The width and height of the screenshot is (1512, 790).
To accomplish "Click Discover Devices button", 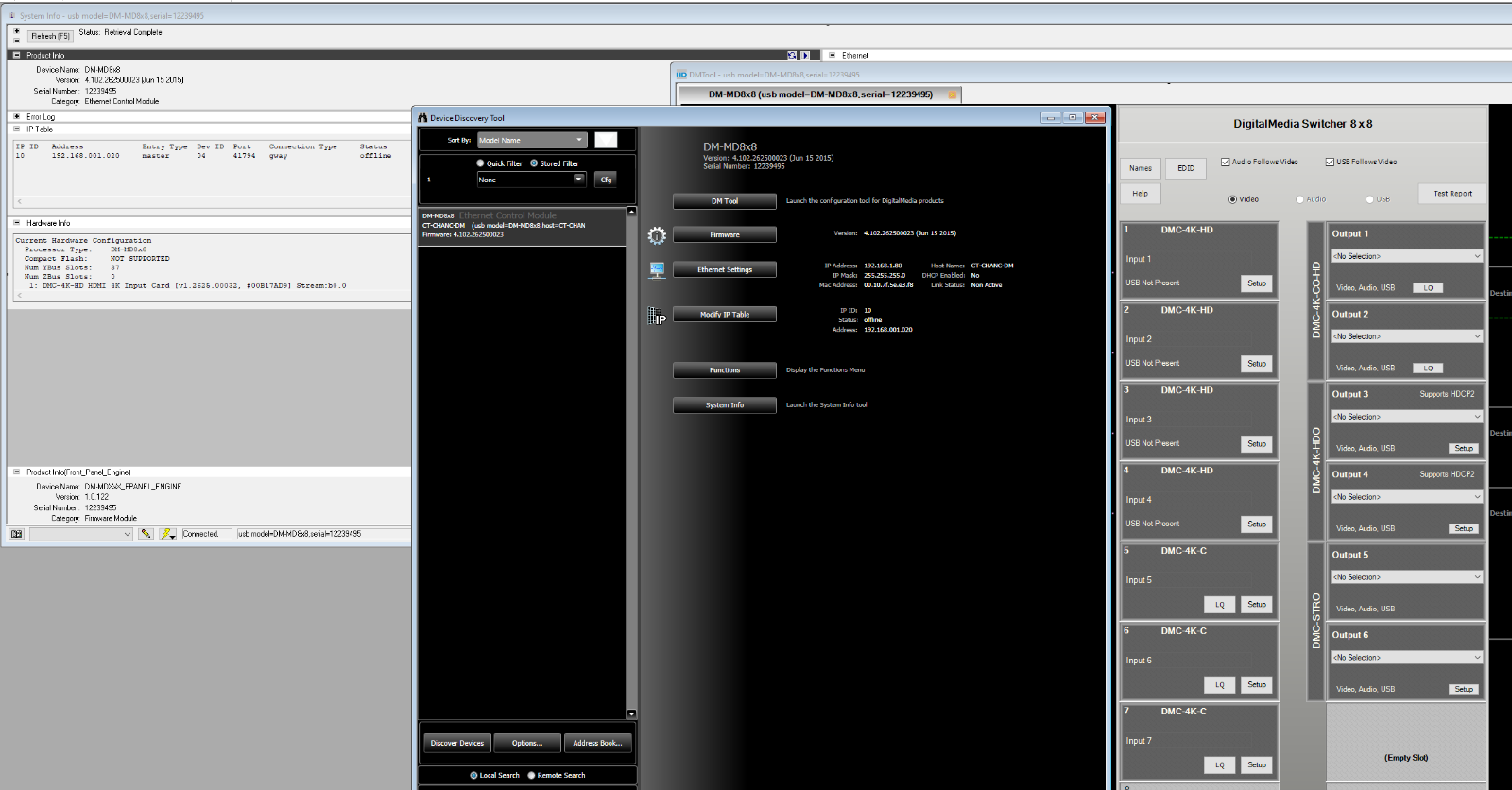I will [x=457, y=743].
